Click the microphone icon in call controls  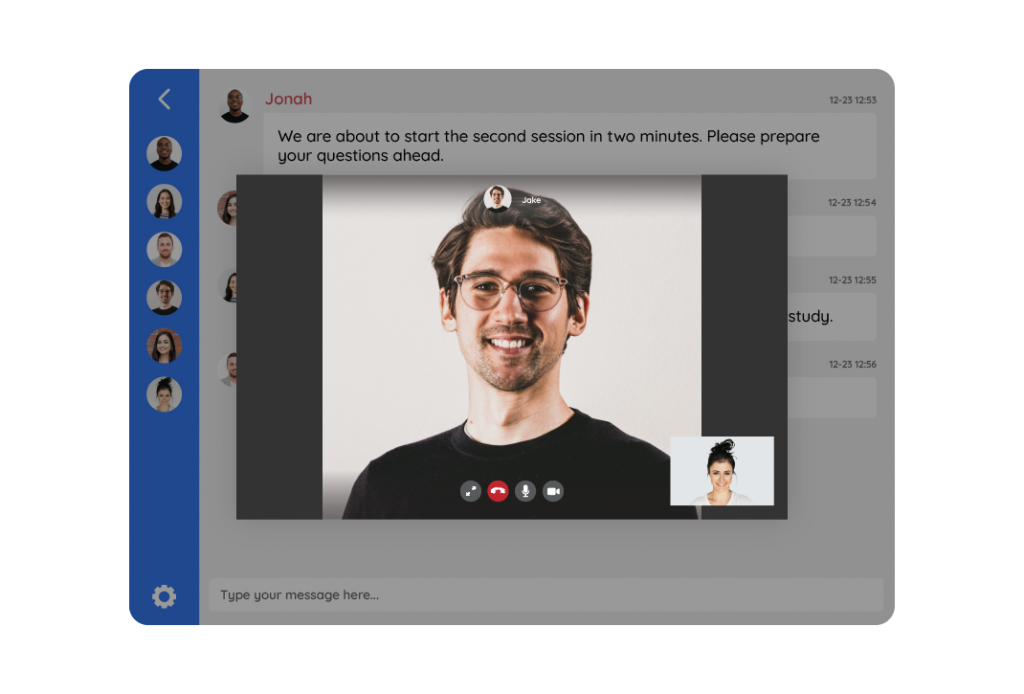[x=525, y=491]
